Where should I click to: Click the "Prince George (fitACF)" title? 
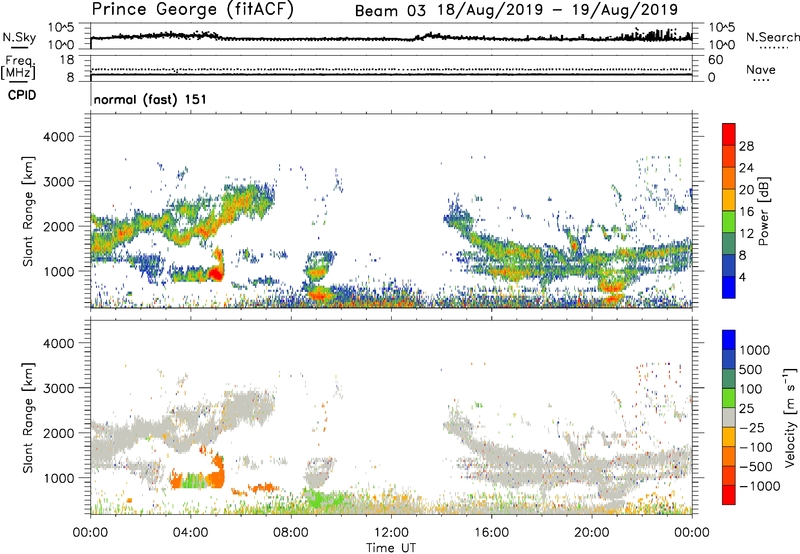[x=192, y=10]
